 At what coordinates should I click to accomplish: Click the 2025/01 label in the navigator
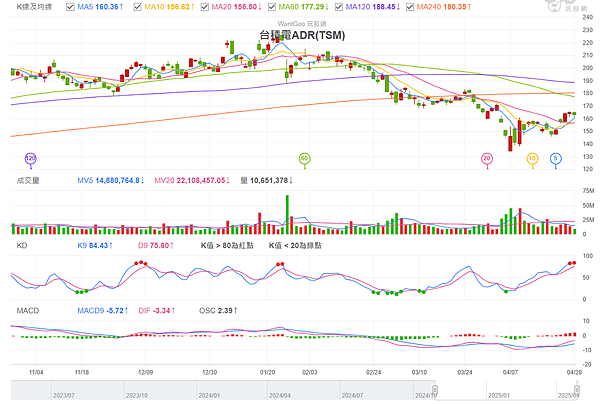tap(499, 395)
